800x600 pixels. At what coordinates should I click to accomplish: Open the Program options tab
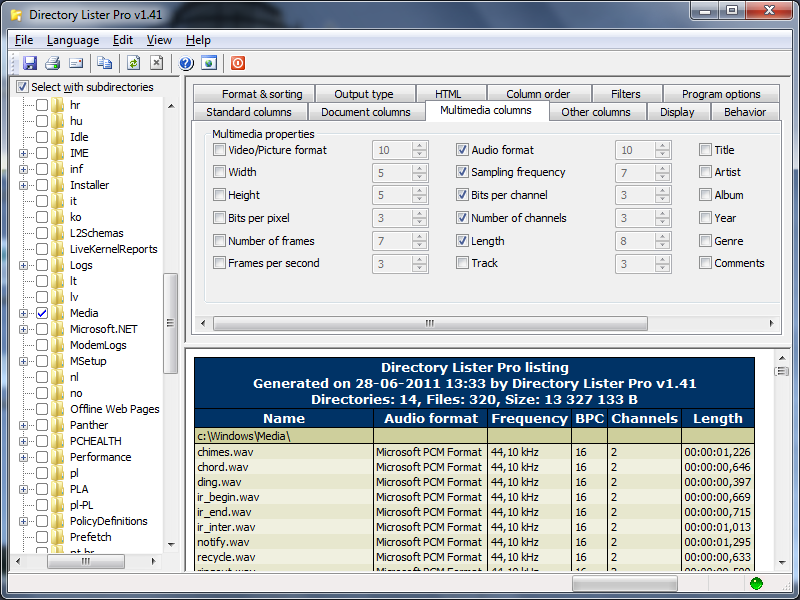coord(721,94)
